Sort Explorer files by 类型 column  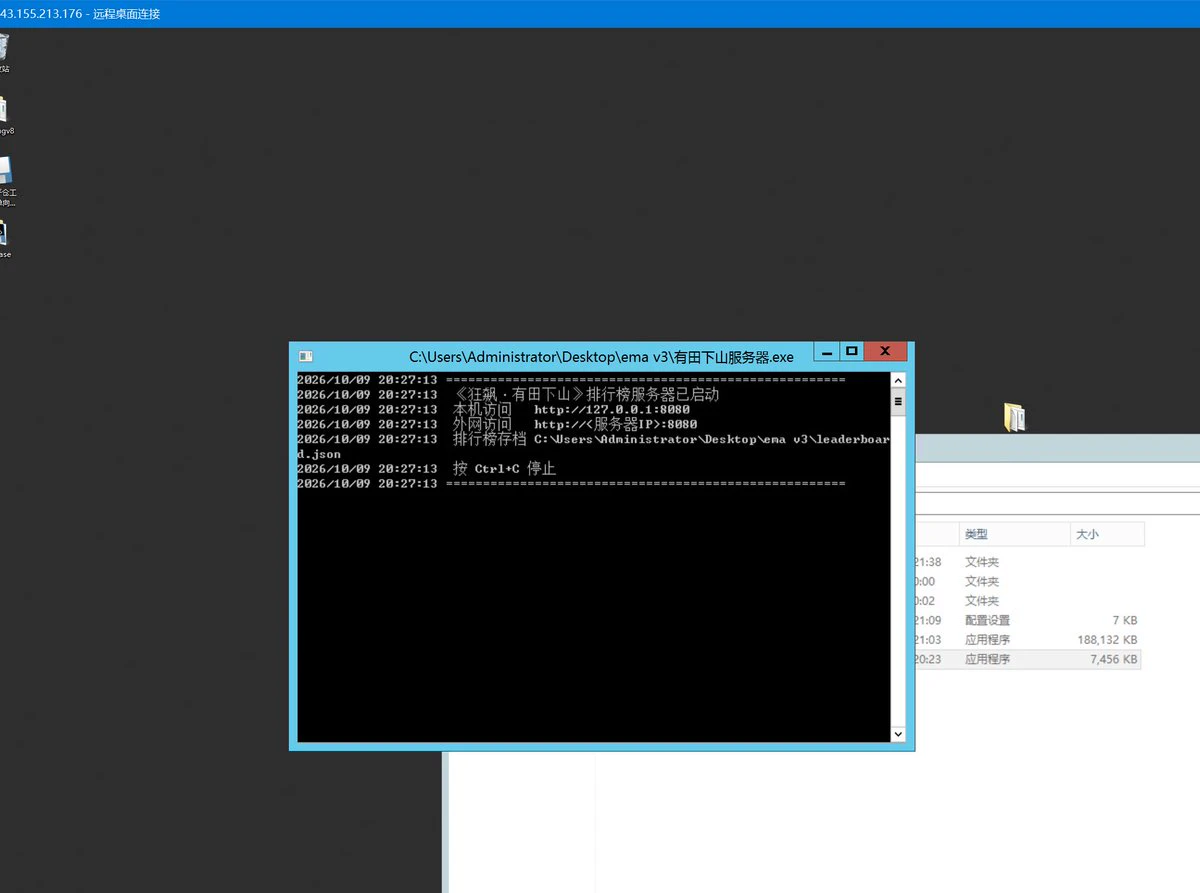[x=1013, y=534]
